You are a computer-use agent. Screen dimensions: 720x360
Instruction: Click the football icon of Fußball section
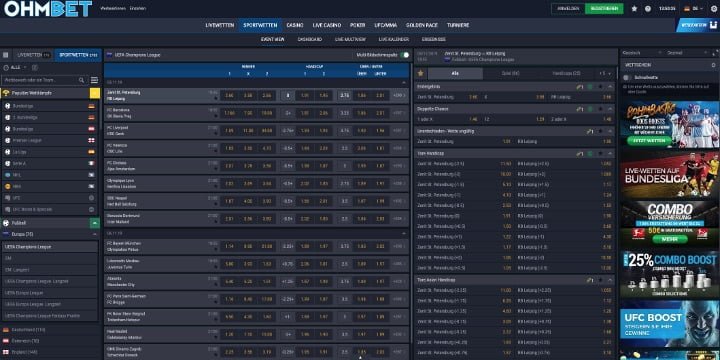point(6,223)
